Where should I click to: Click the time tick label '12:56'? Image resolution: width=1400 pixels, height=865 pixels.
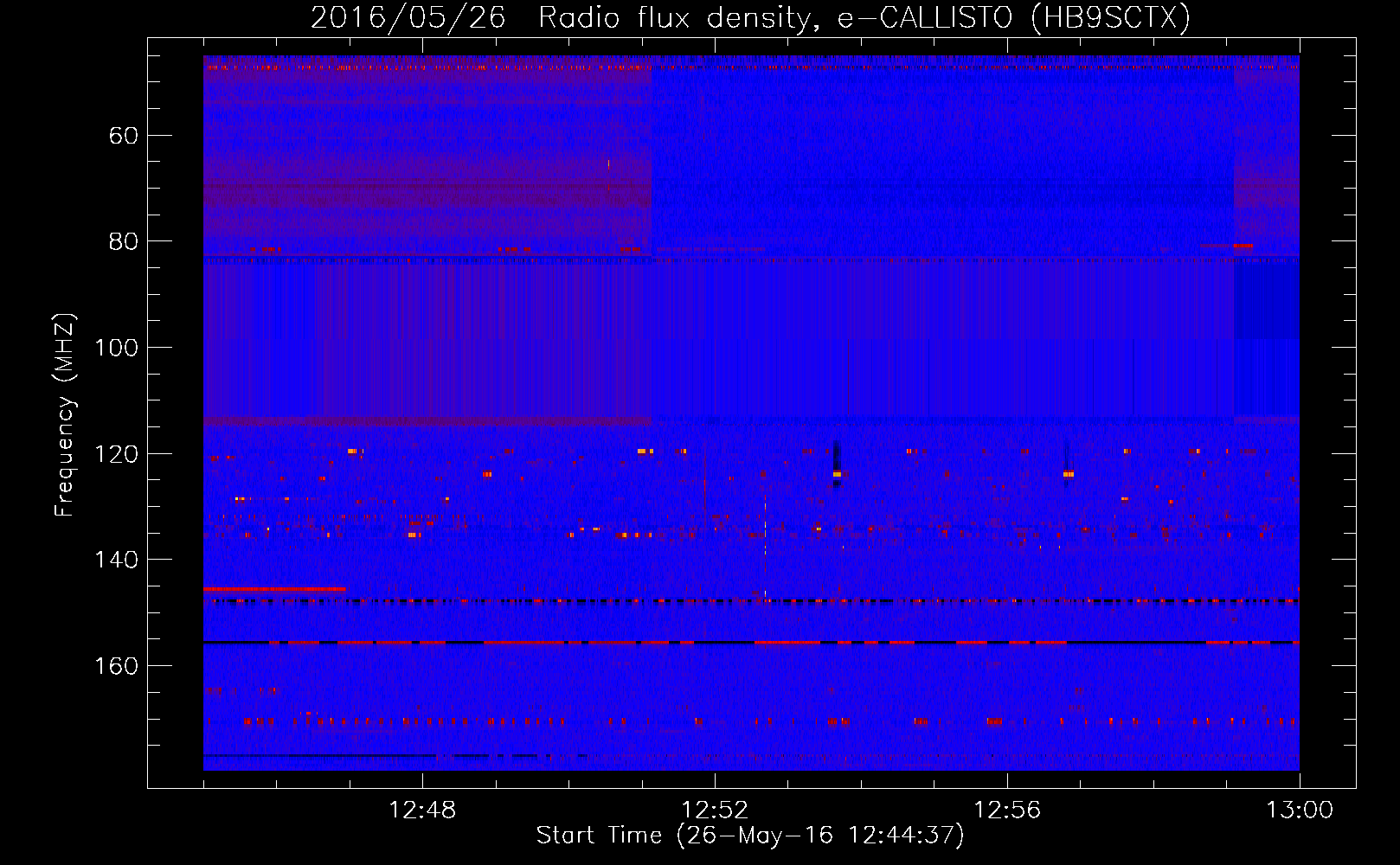pos(1007,811)
